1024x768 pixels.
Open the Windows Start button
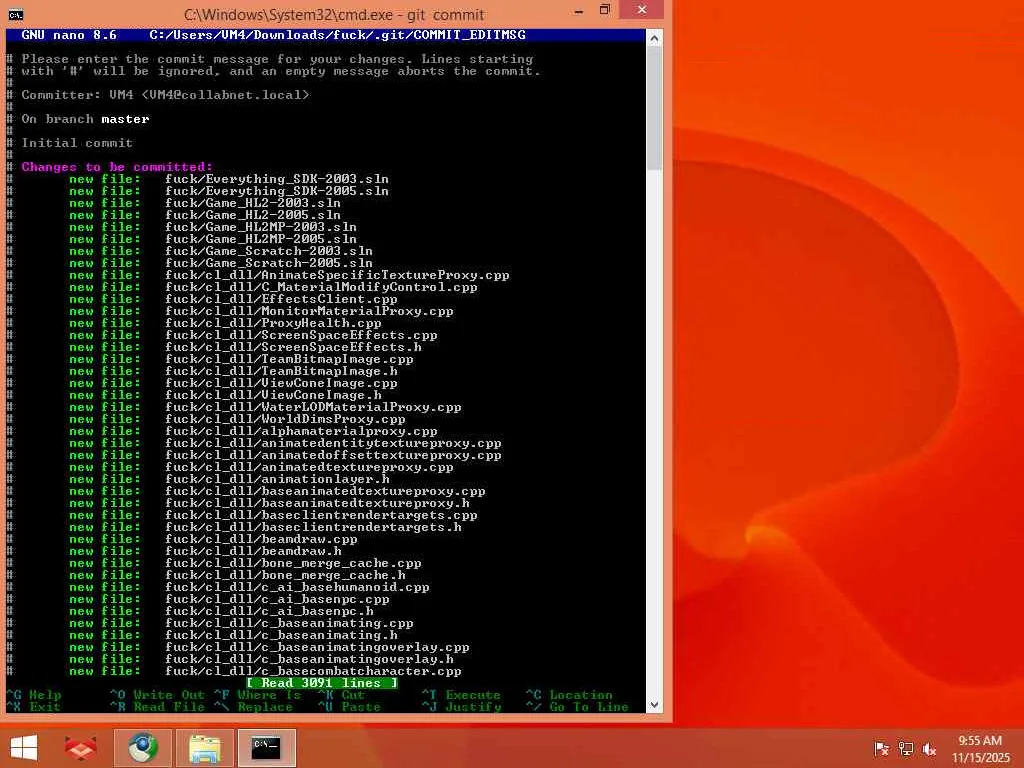(x=24, y=748)
